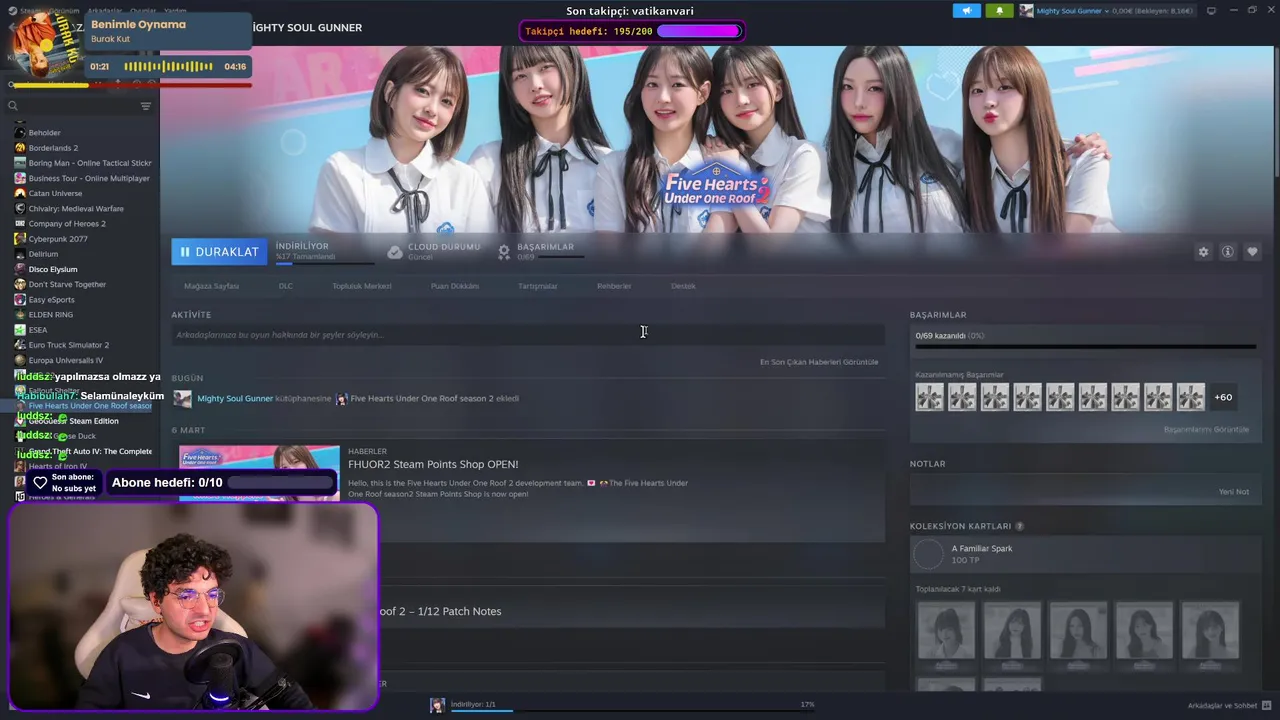Select Borderlands 2 in the library
1280x720 pixels.
53,148
